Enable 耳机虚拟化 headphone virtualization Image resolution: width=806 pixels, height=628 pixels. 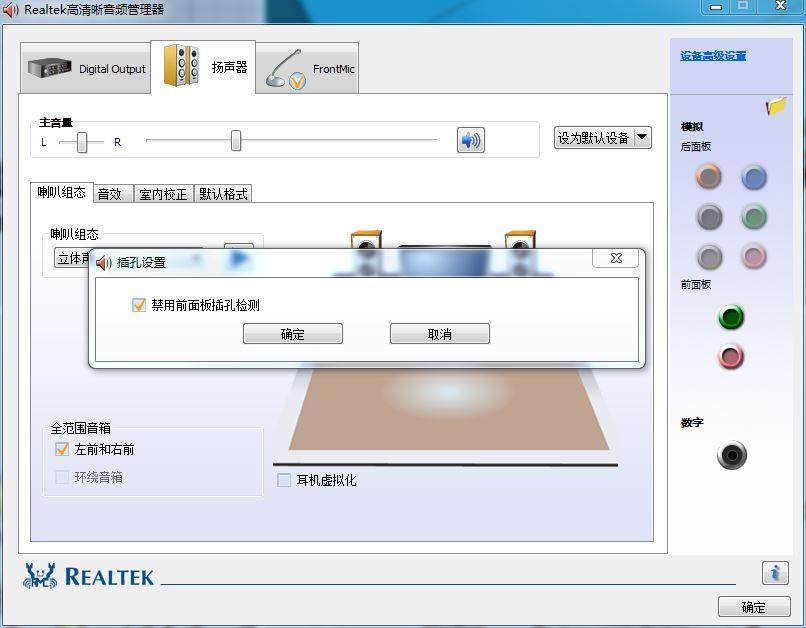pos(283,480)
